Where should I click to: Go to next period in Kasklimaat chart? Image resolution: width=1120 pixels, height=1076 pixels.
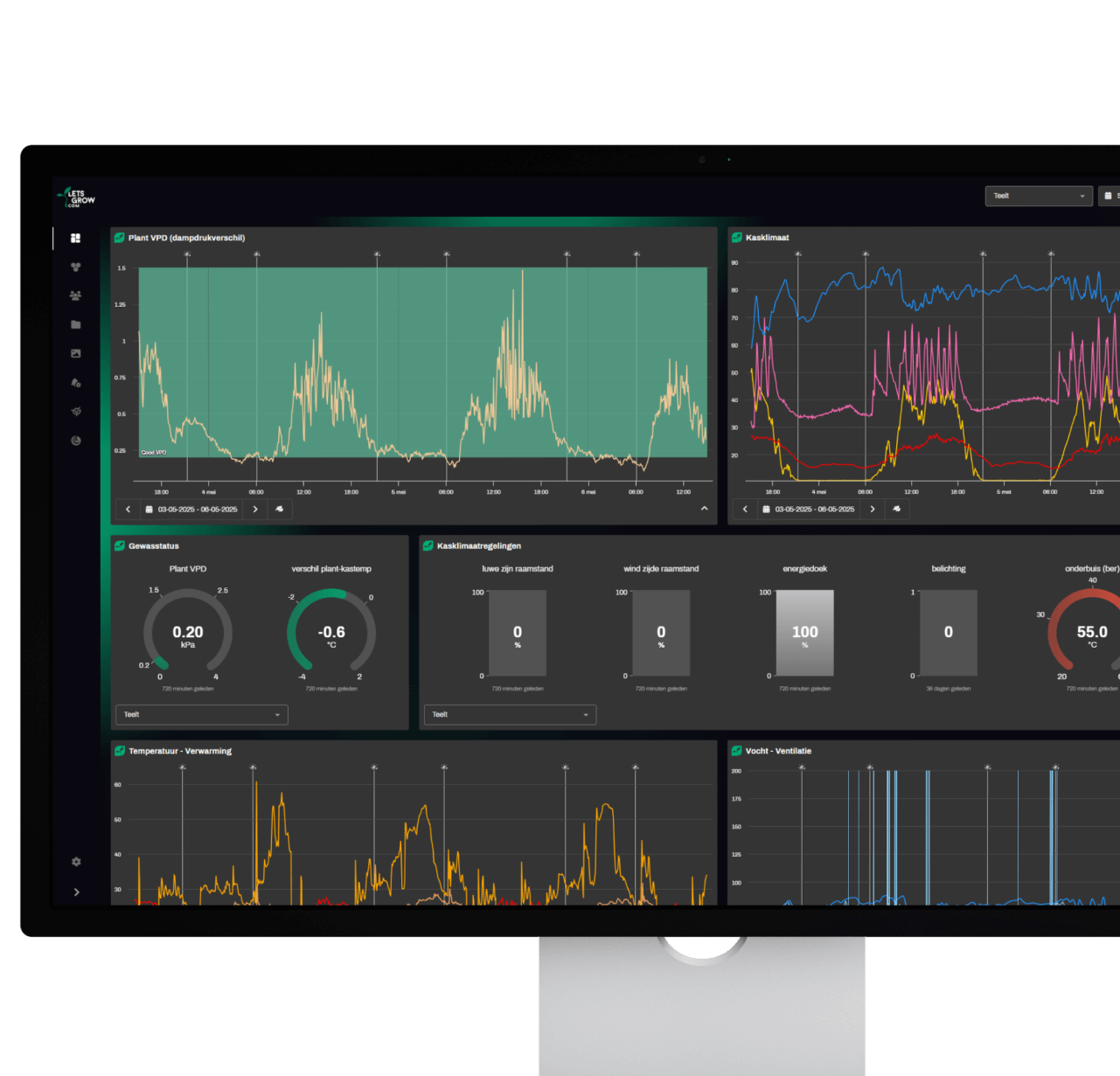(873, 509)
